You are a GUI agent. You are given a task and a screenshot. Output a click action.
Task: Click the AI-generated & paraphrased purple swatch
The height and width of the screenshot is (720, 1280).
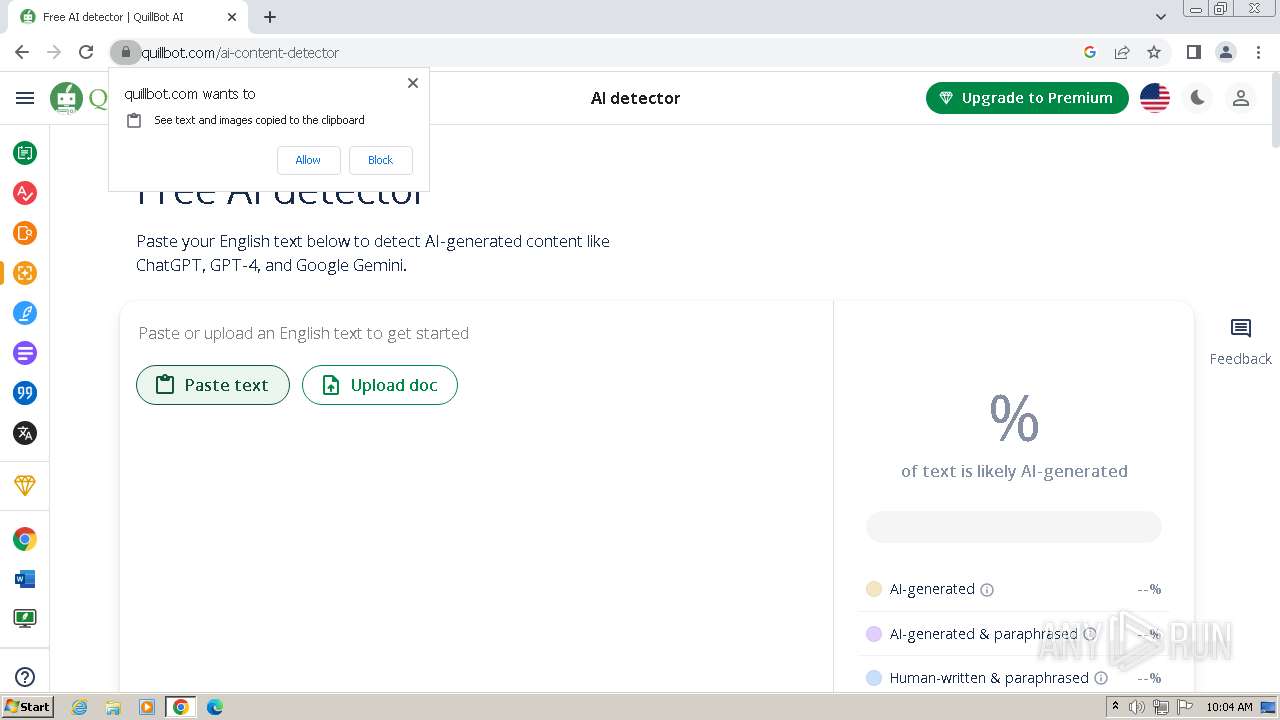[x=874, y=634]
